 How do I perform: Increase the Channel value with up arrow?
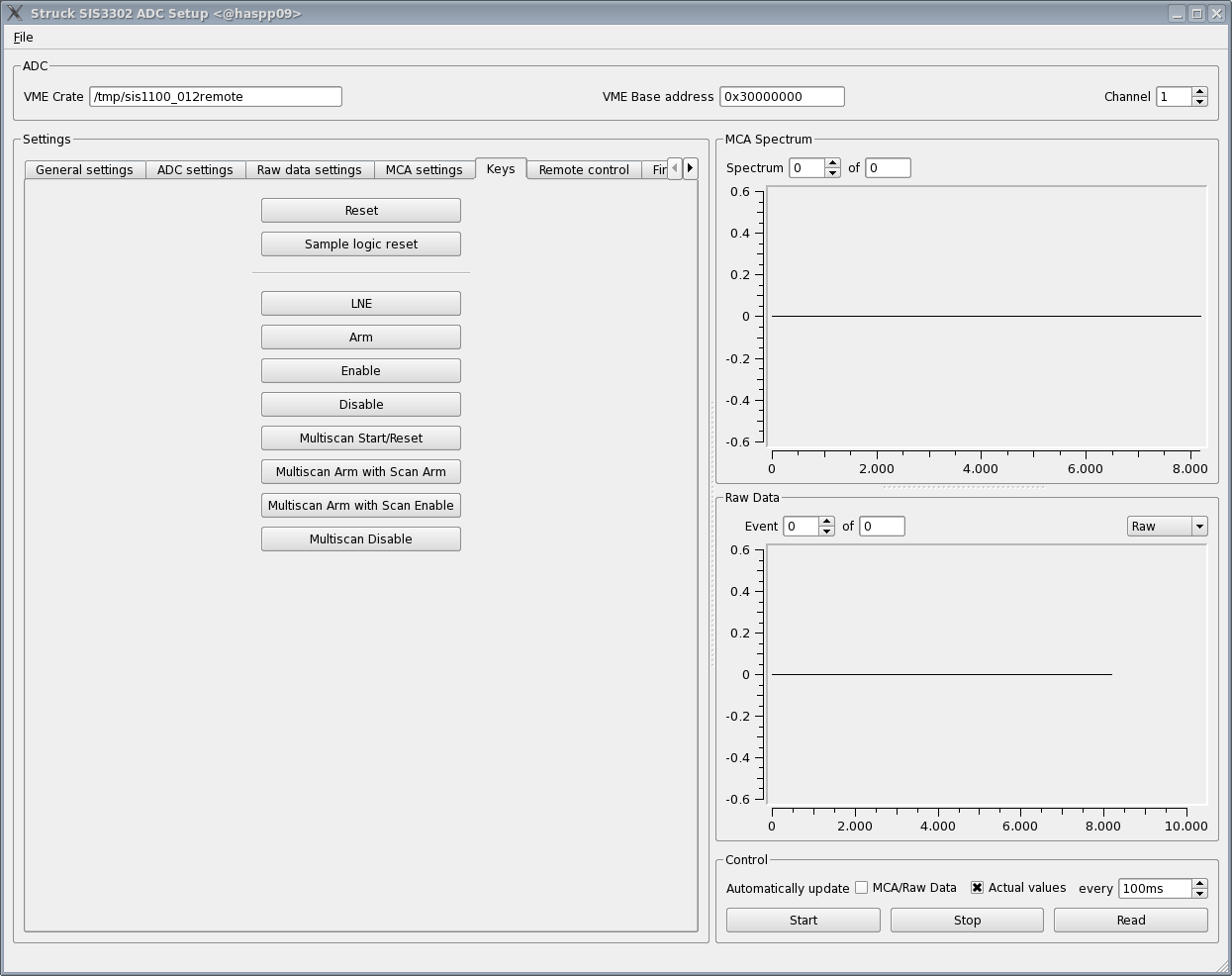1200,91
